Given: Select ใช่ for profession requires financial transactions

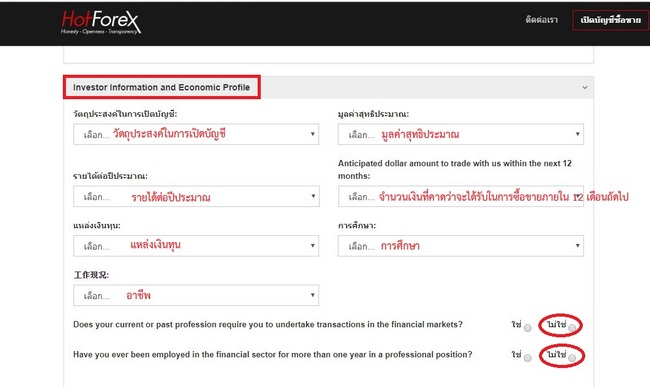Looking at the screenshot, I should 527,328.
